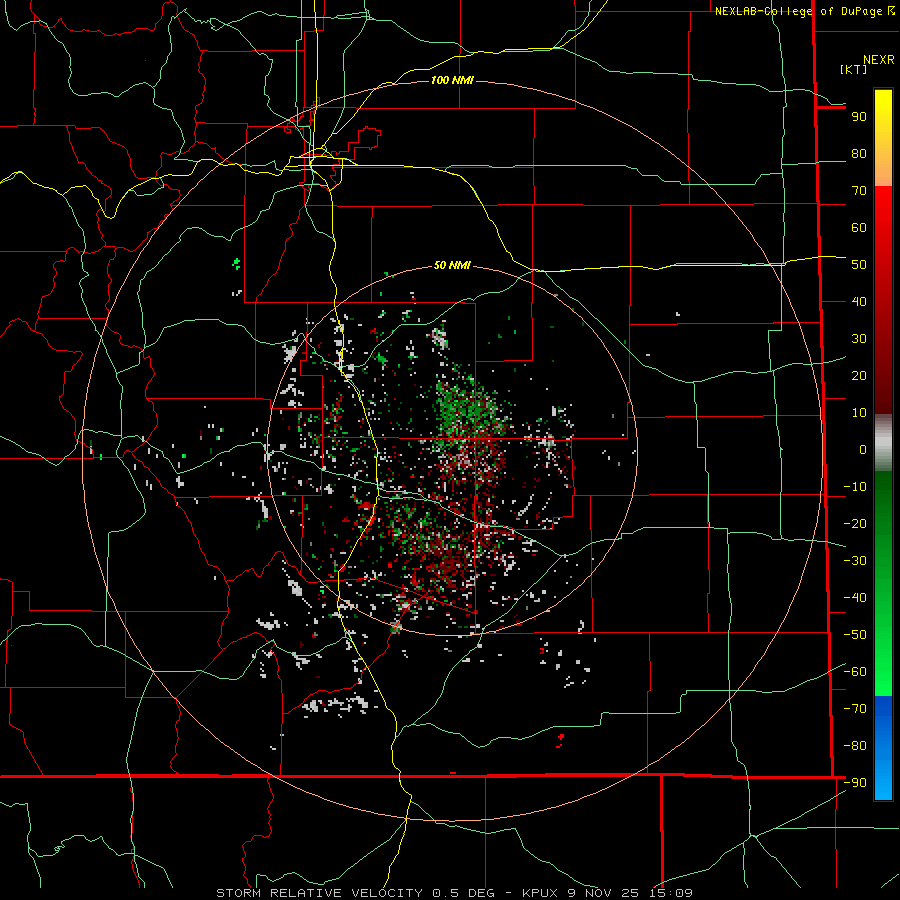Click the 80 value on velocity scale
Viewport: 900px width, 900px height.
pyautogui.click(x=859, y=154)
